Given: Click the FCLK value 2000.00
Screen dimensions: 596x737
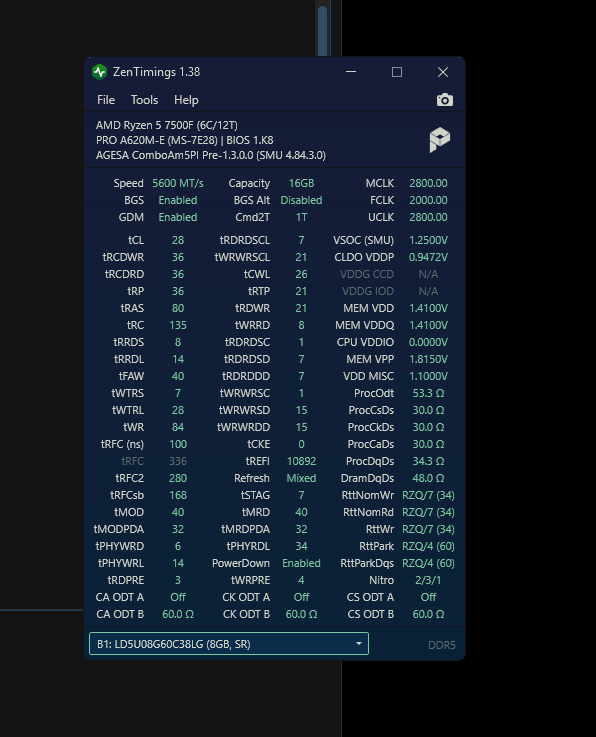Looking at the screenshot, I should pyautogui.click(x=428, y=200).
